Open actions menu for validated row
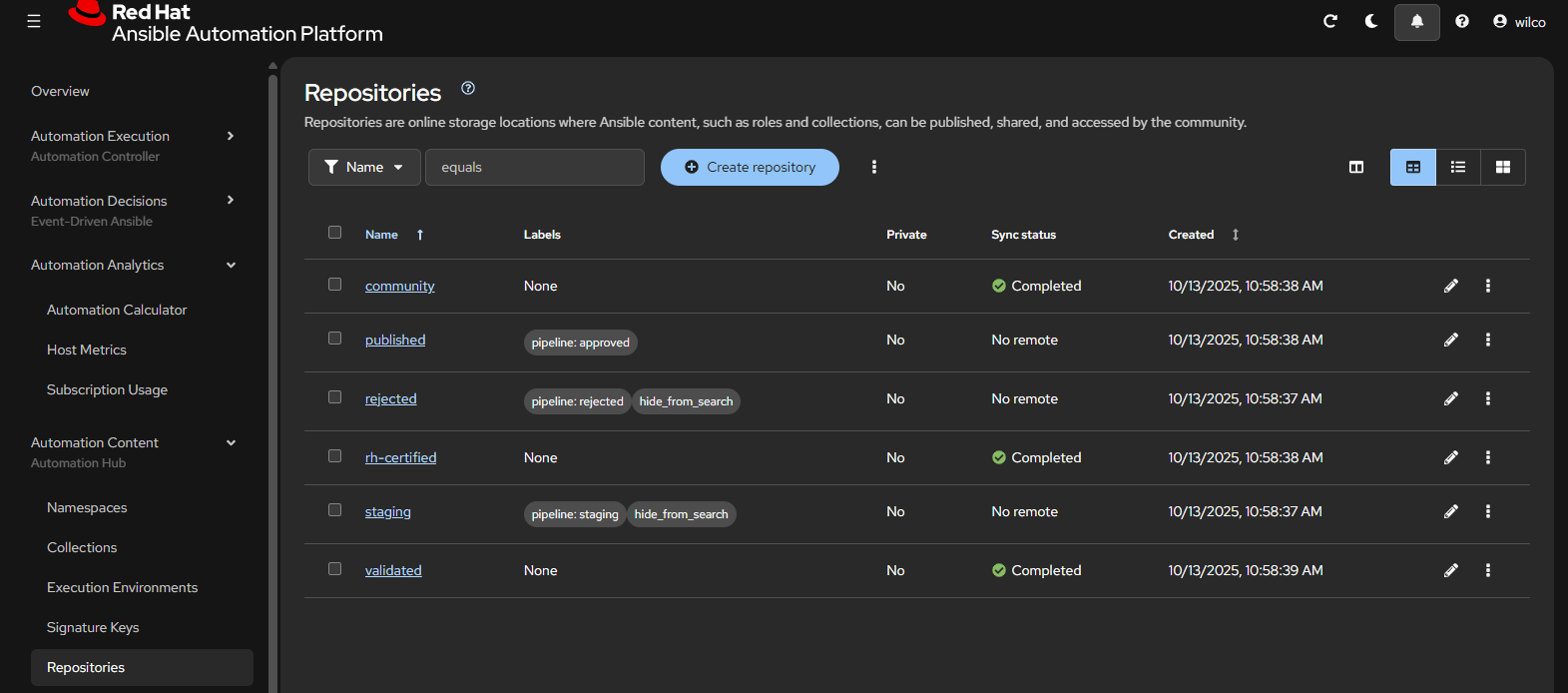 (1488, 570)
